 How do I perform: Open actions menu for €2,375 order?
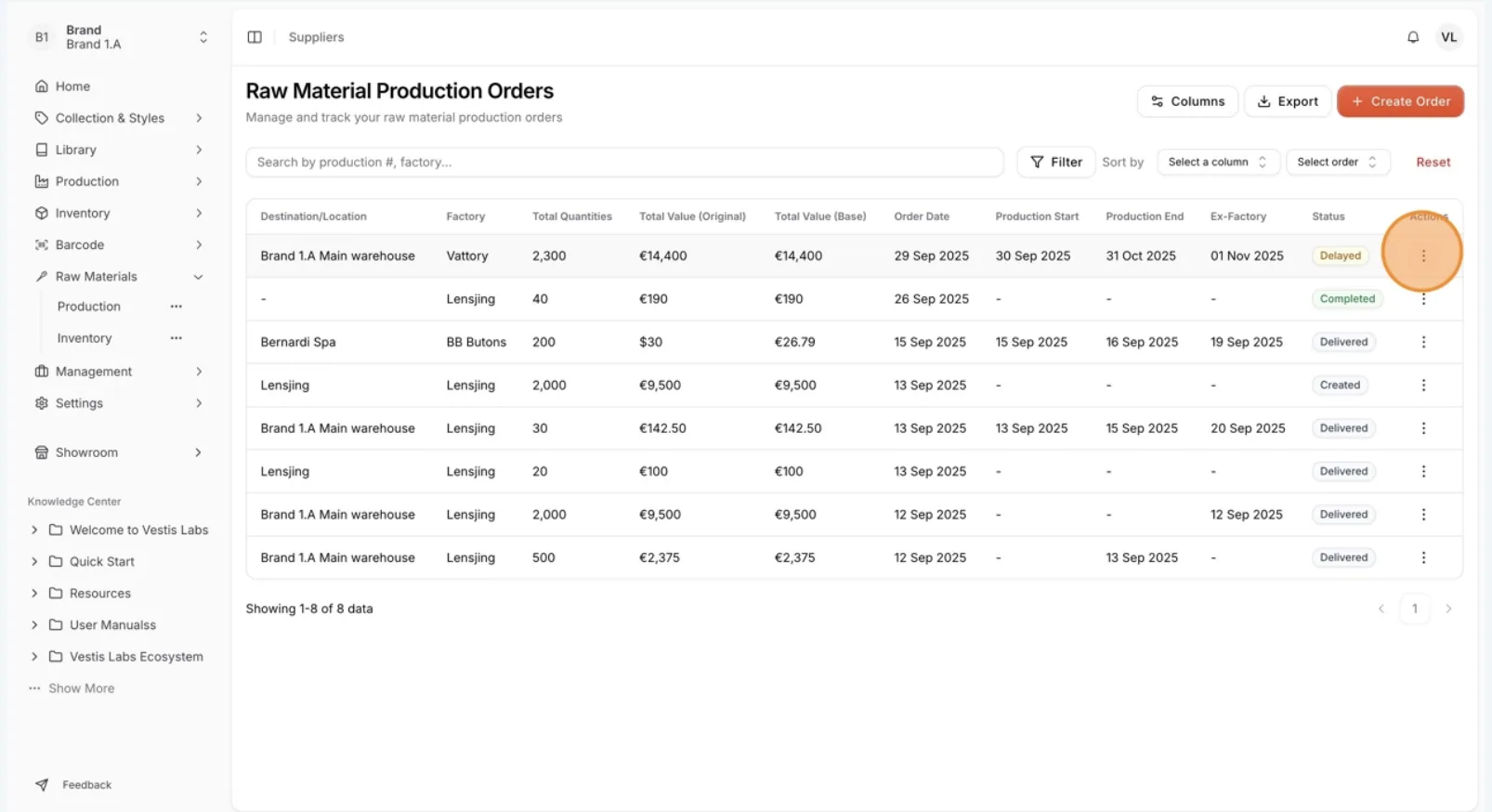tap(1423, 557)
